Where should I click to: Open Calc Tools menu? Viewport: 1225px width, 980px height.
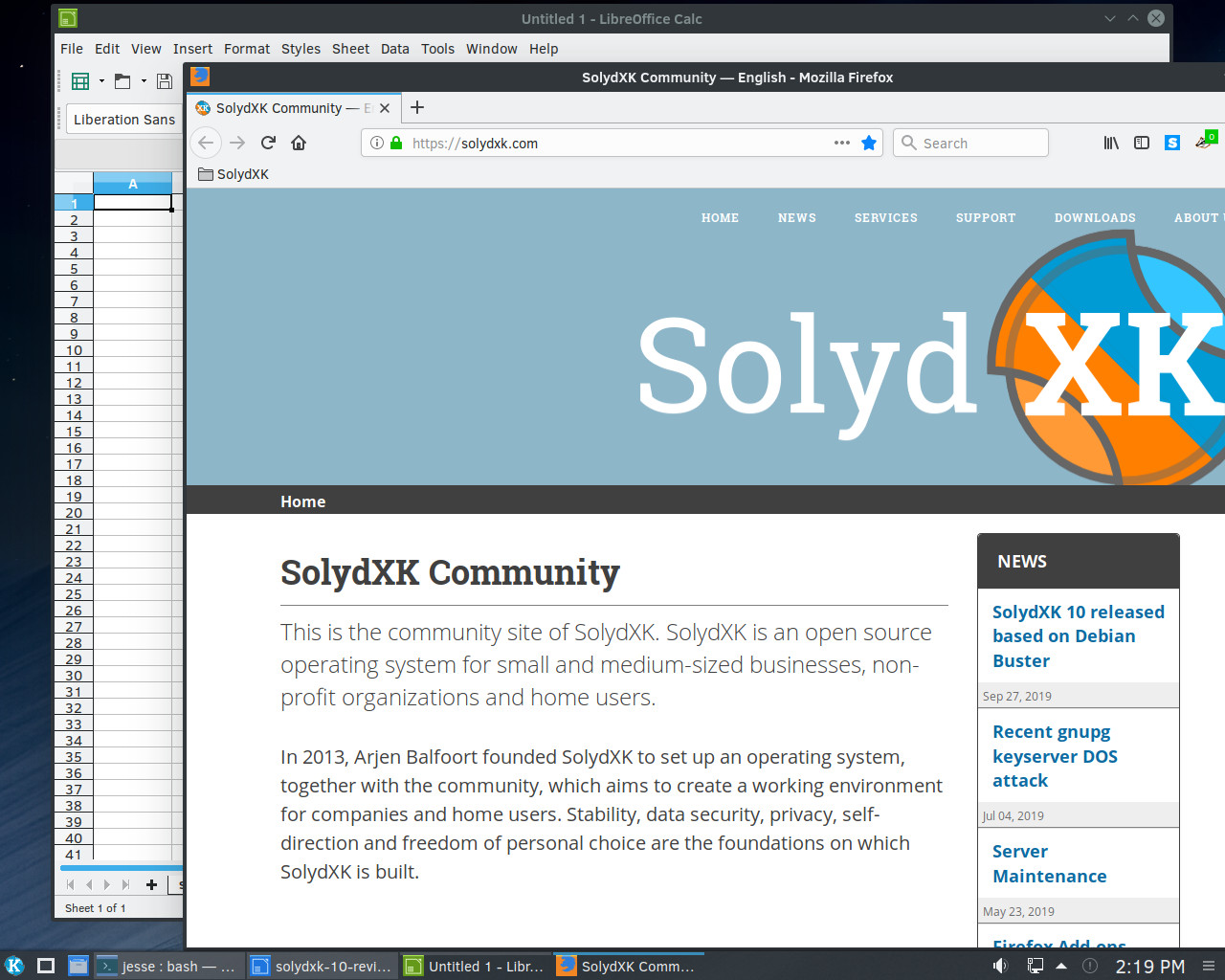(437, 49)
